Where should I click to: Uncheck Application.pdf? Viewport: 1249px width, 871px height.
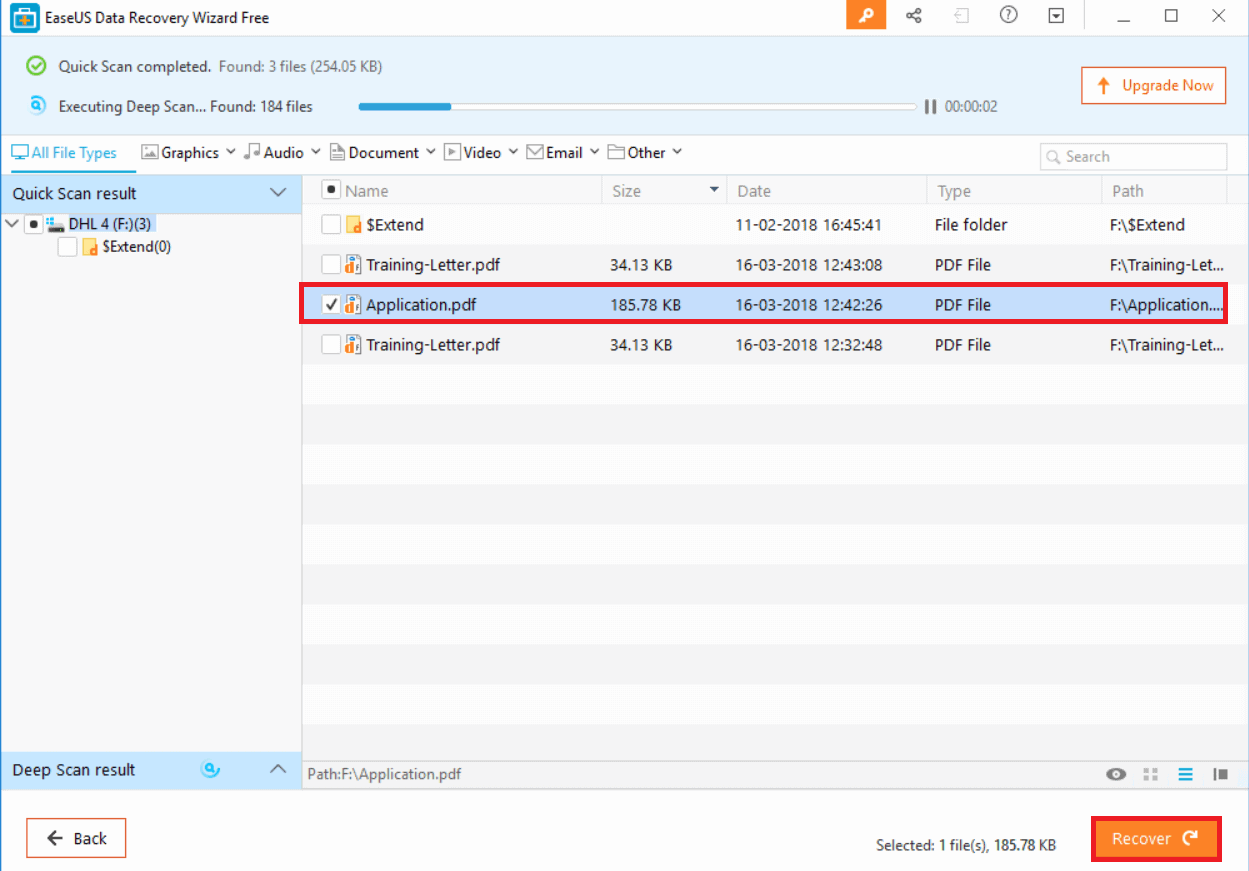click(330, 304)
